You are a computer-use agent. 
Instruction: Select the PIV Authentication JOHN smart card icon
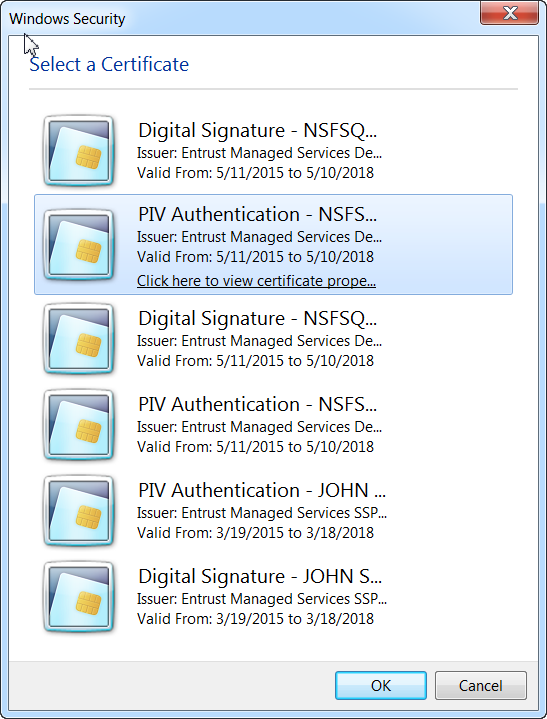click(x=78, y=511)
